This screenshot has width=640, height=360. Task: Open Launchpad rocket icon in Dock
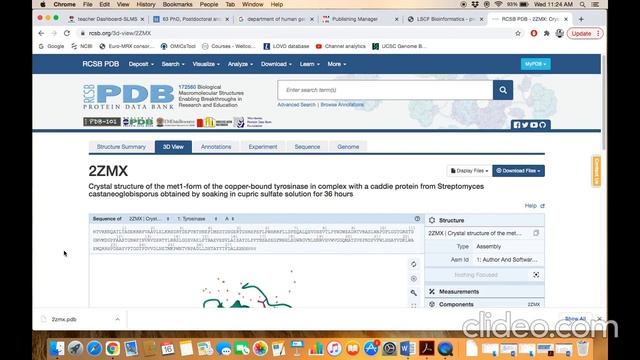[76, 348]
